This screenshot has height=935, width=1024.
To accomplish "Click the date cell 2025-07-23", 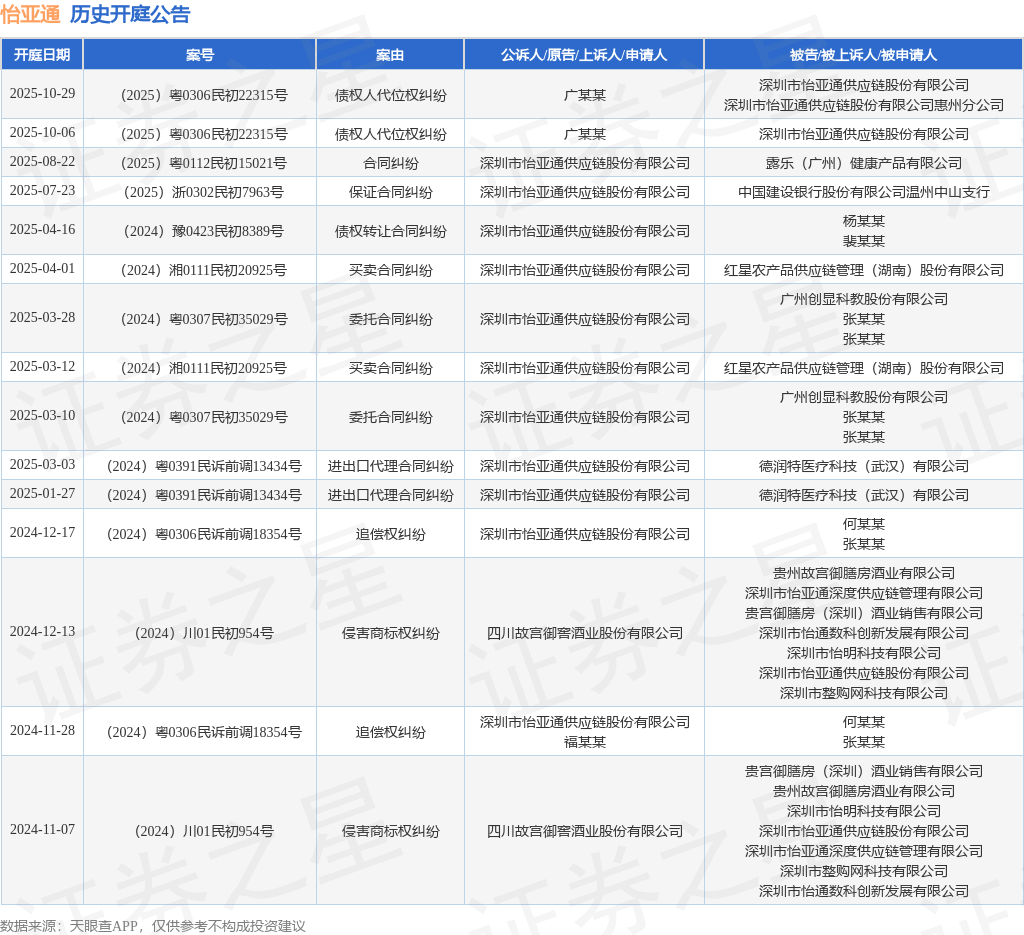I will click(x=42, y=190).
